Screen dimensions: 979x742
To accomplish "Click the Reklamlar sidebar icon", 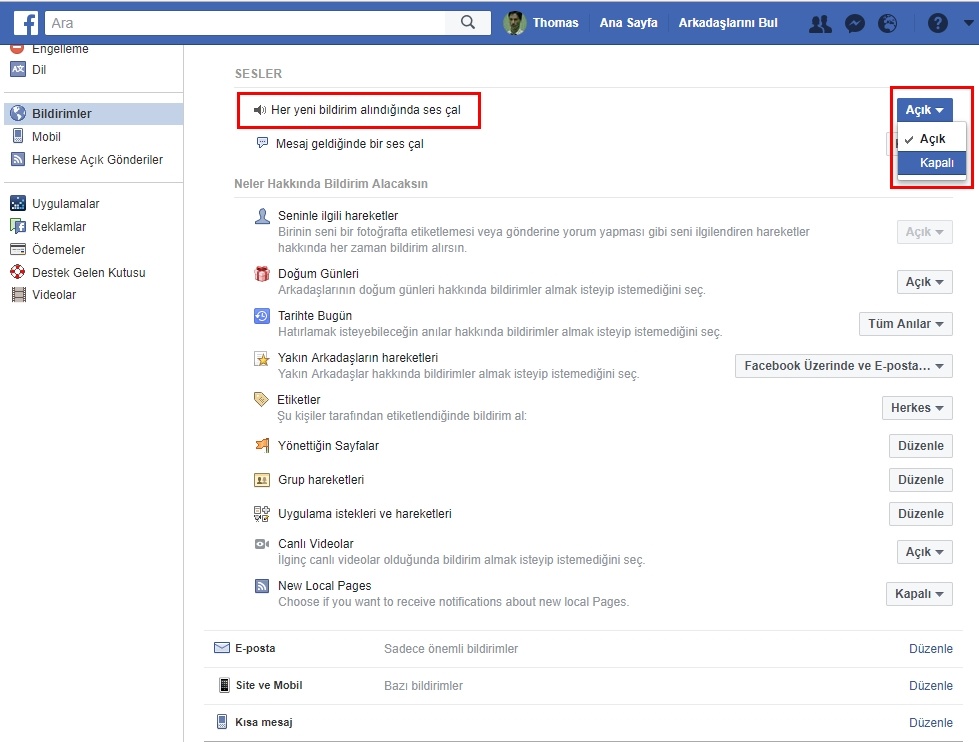I will pyautogui.click(x=18, y=226).
